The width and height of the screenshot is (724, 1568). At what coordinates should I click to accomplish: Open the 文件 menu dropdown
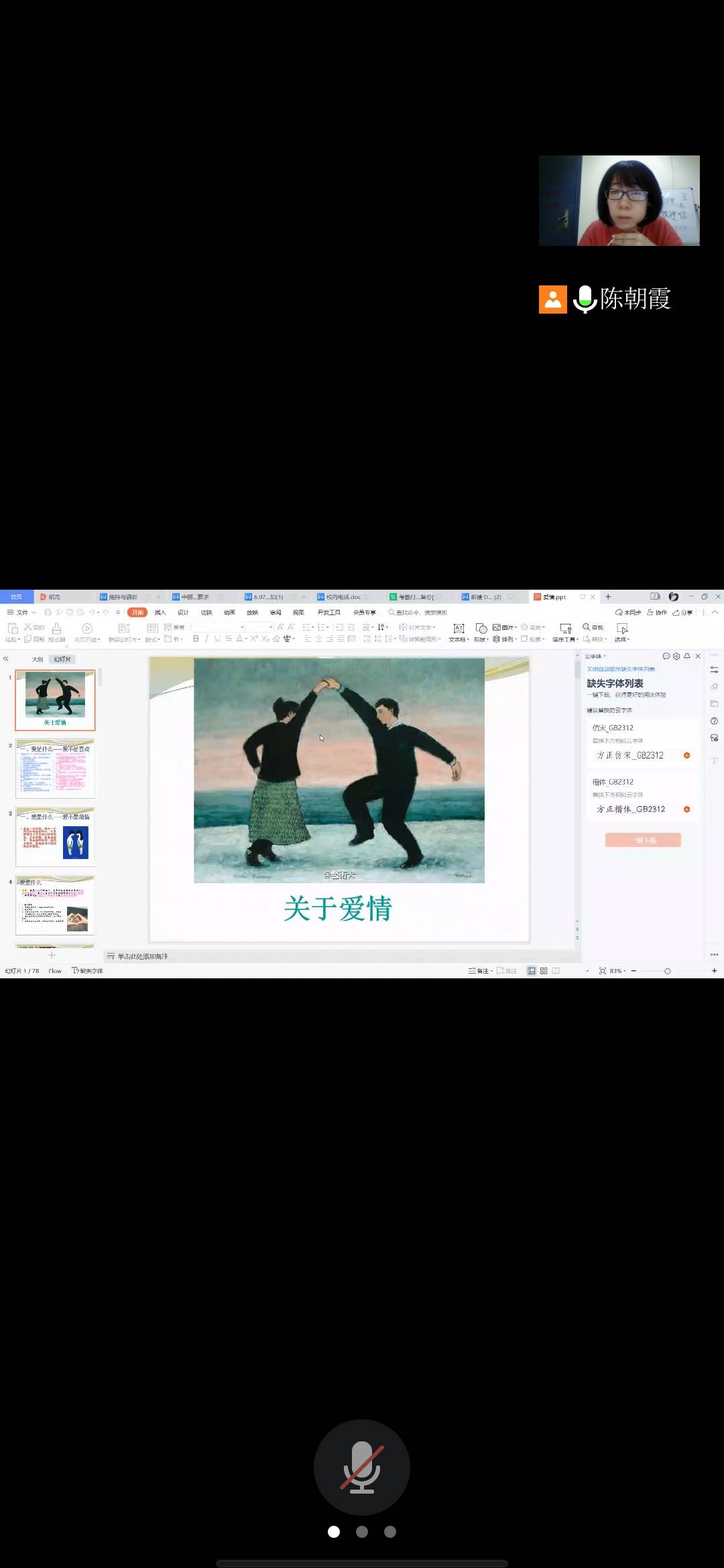pos(21,612)
